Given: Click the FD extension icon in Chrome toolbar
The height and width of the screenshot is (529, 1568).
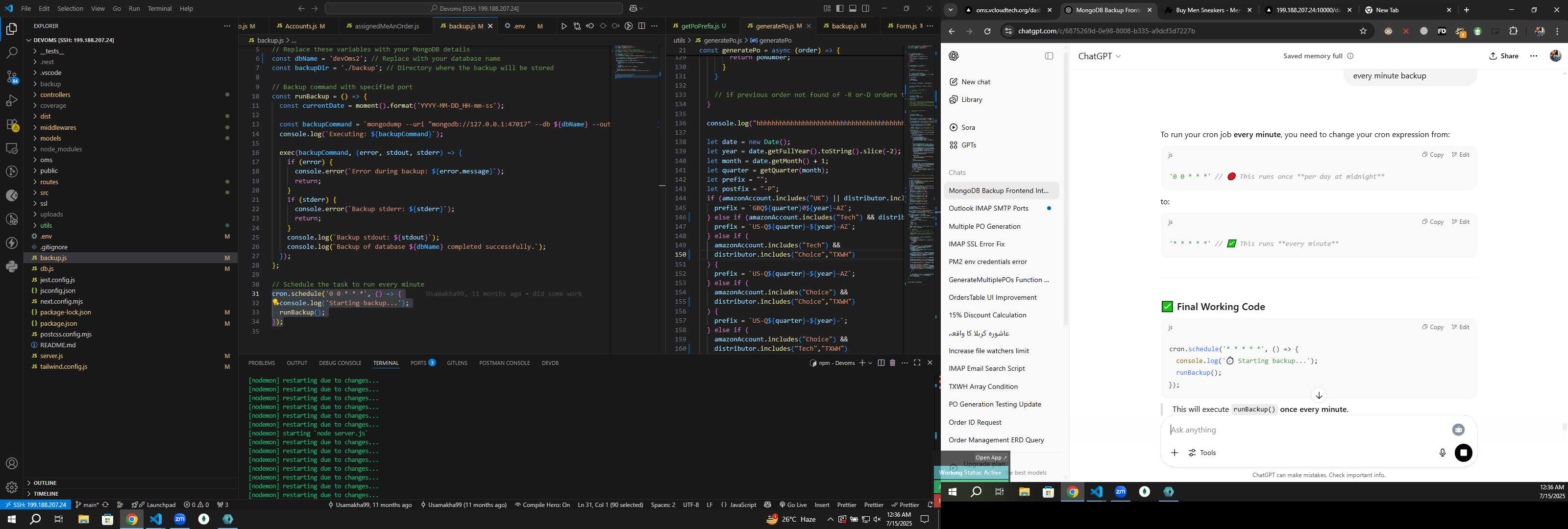Looking at the screenshot, I should click(1442, 31).
